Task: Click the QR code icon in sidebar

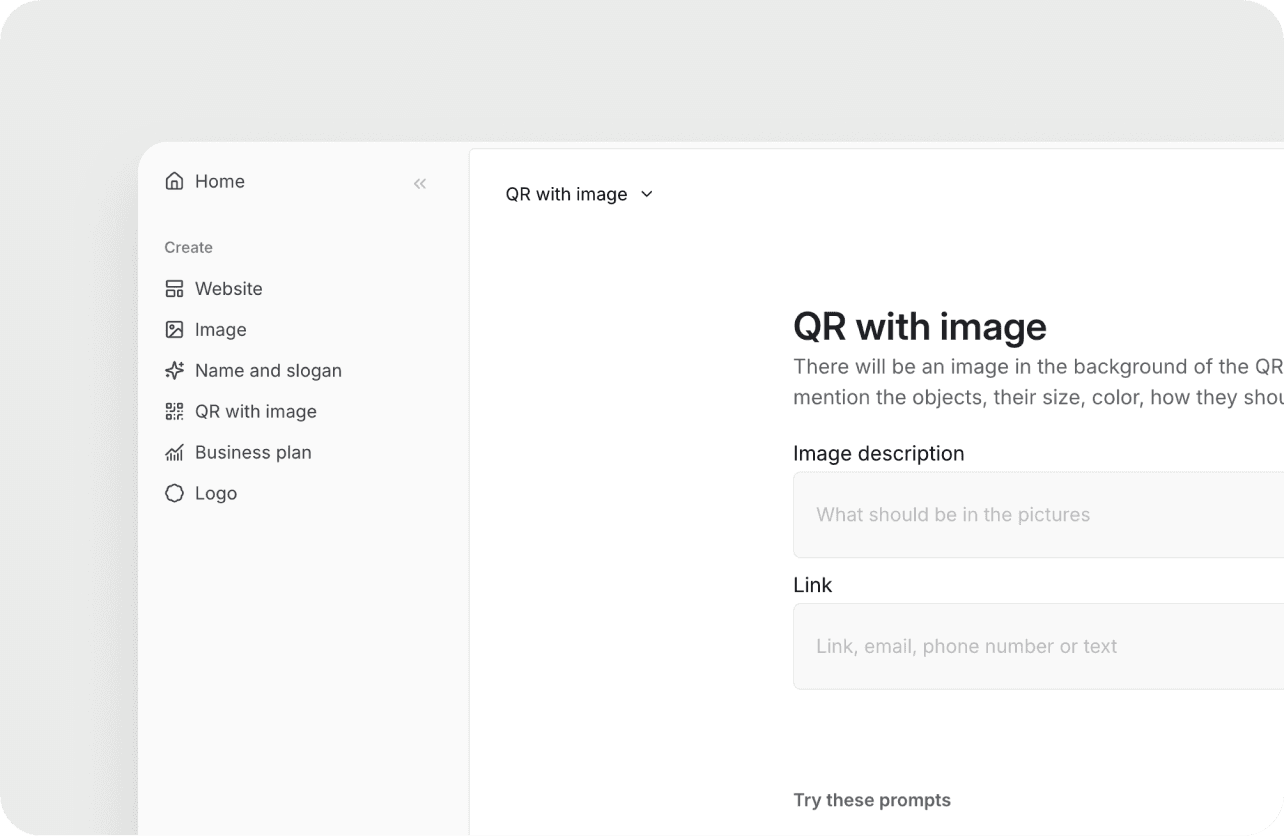Action: [174, 412]
